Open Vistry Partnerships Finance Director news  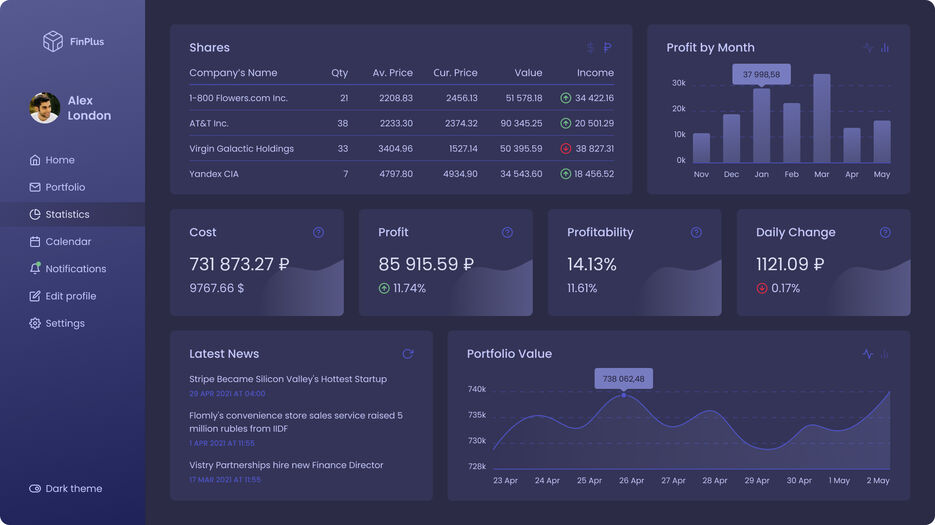tap(286, 465)
